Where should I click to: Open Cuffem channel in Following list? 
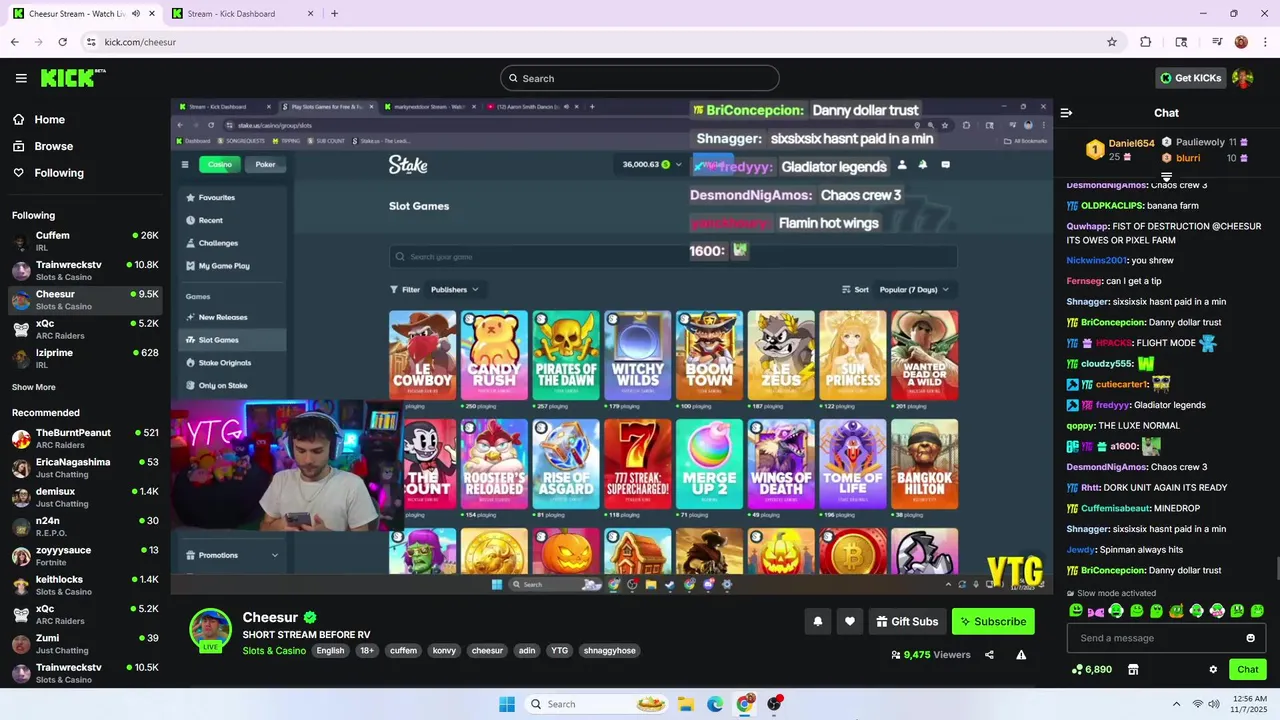[85, 241]
